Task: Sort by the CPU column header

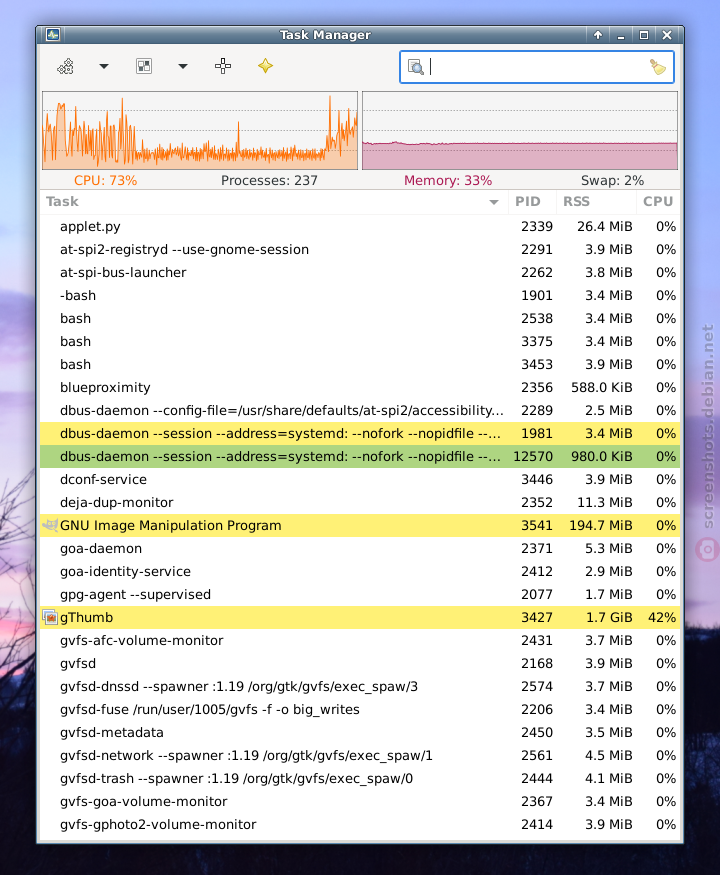Action: click(657, 201)
